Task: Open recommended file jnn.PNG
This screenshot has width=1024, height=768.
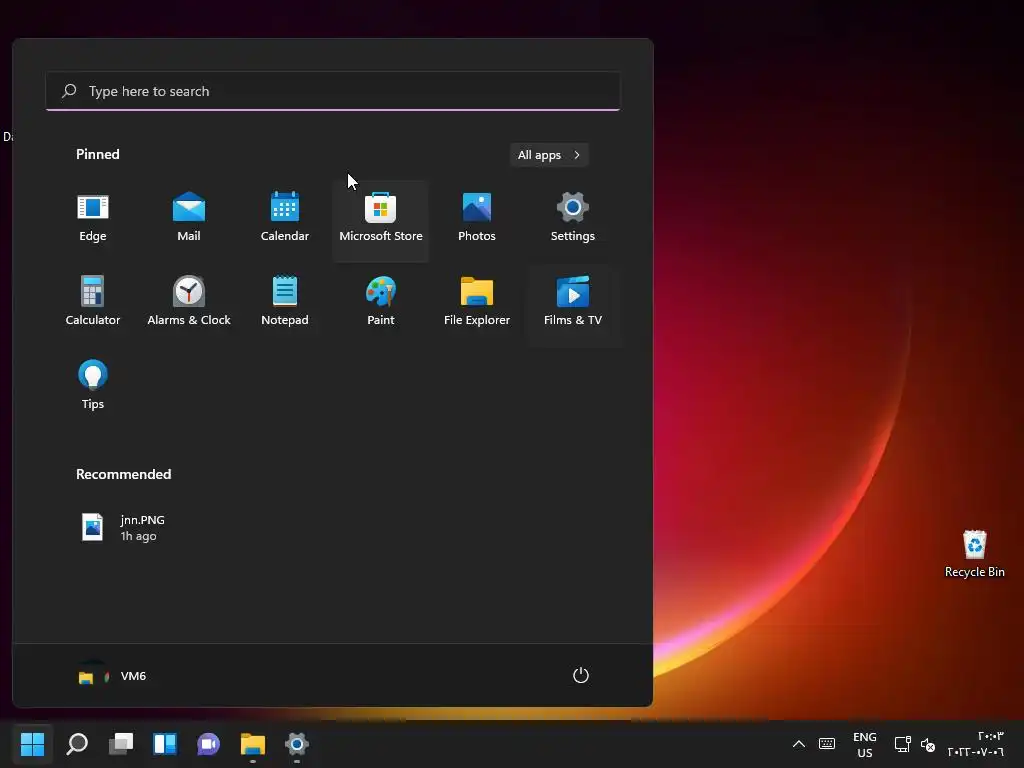Action: (124, 527)
